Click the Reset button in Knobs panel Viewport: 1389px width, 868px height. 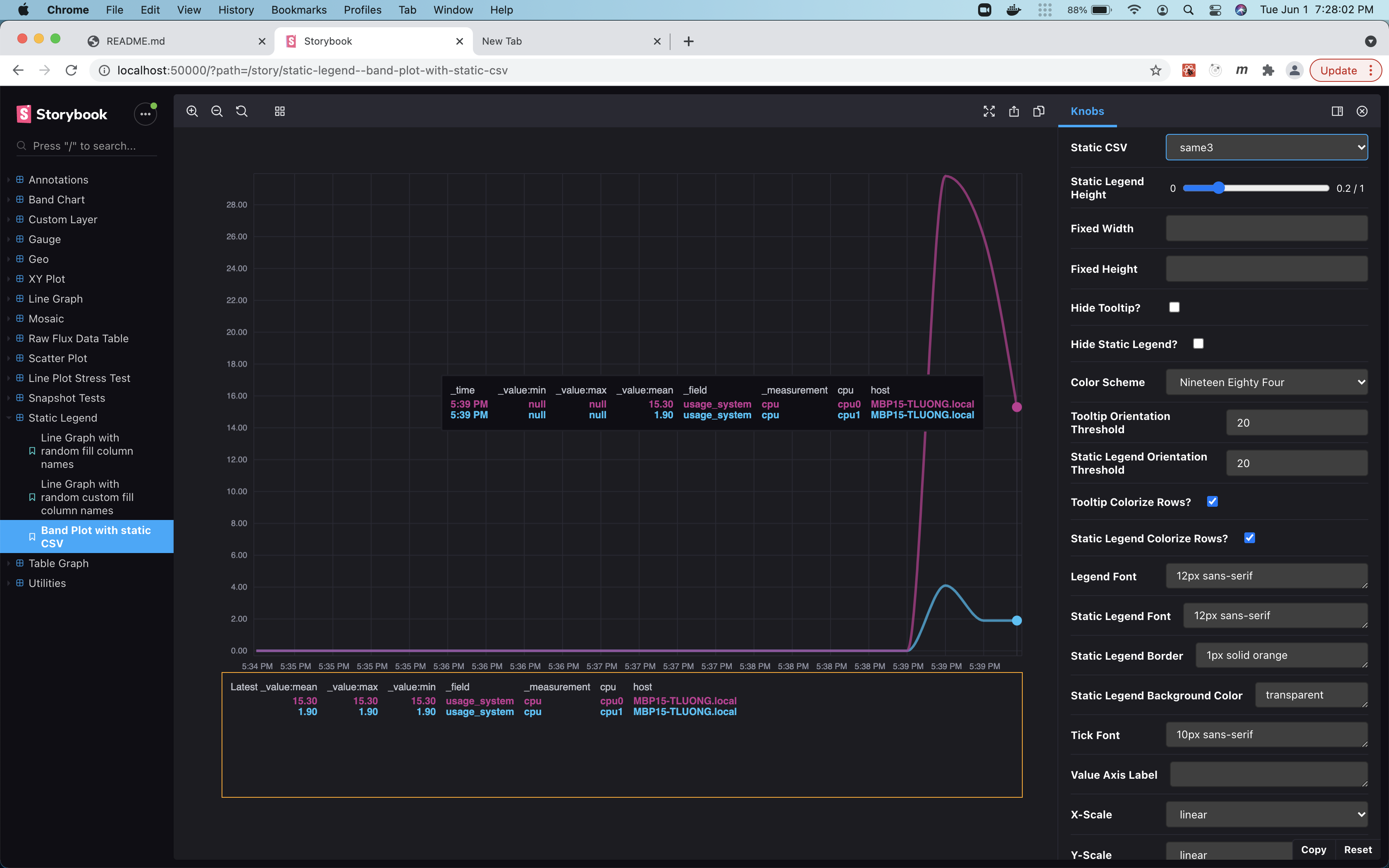[1358, 850]
